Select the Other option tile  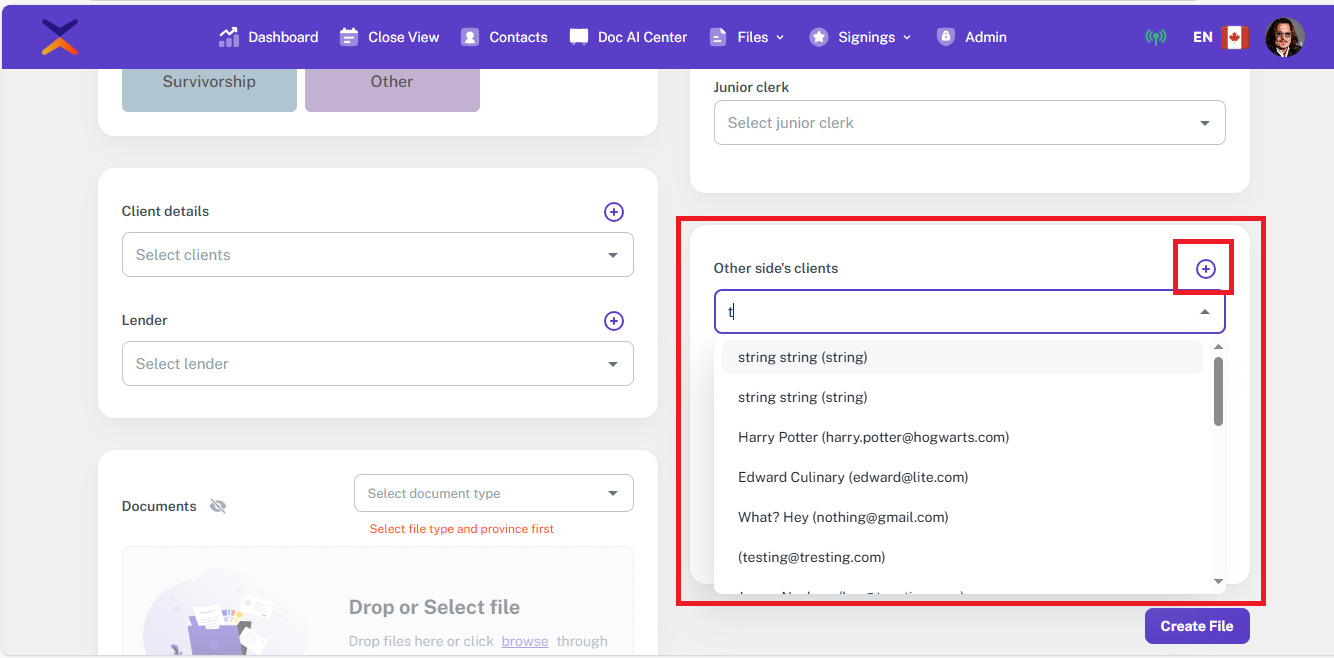(x=392, y=84)
